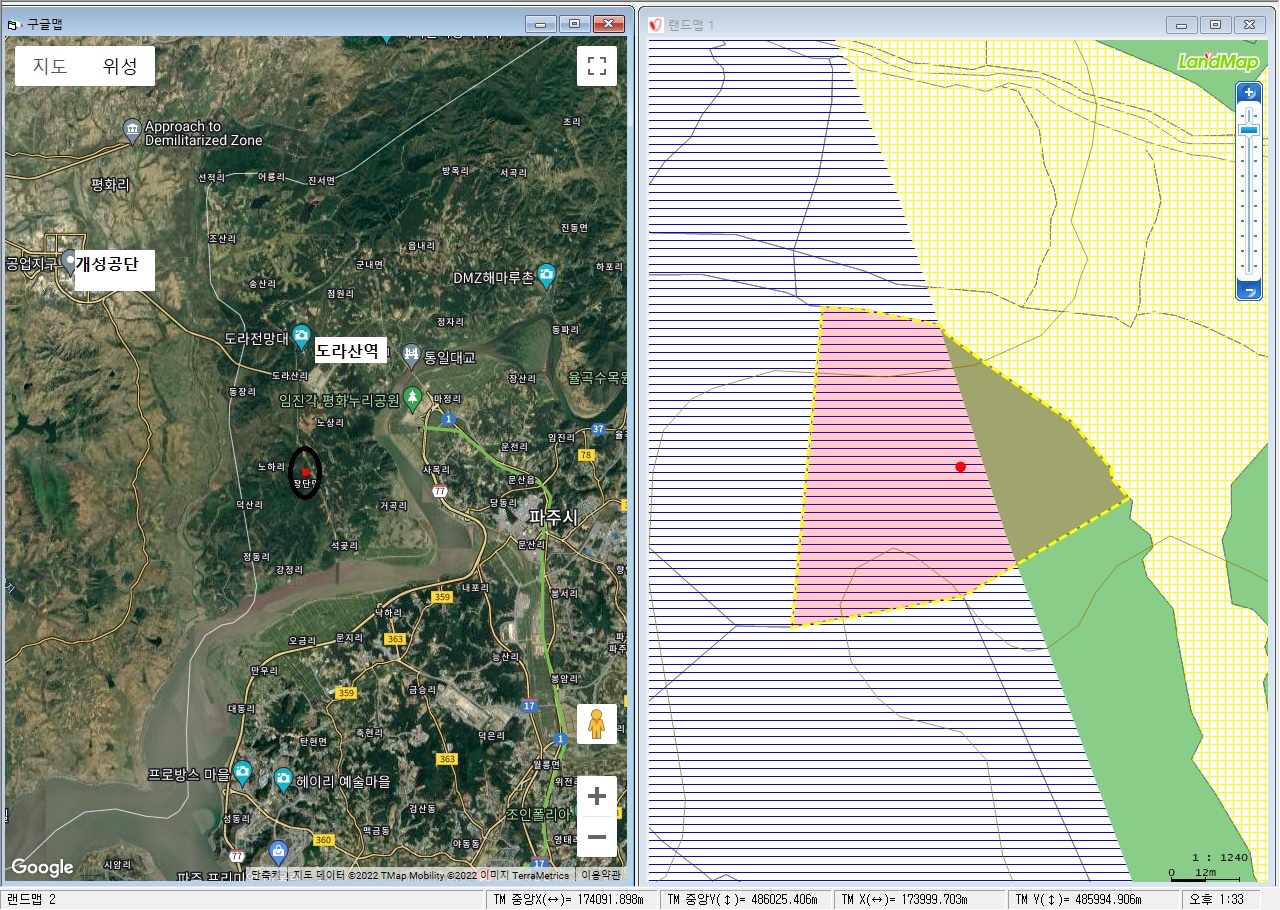Switch Google map to 지도 view
The width and height of the screenshot is (1280, 910).
point(49,66)
